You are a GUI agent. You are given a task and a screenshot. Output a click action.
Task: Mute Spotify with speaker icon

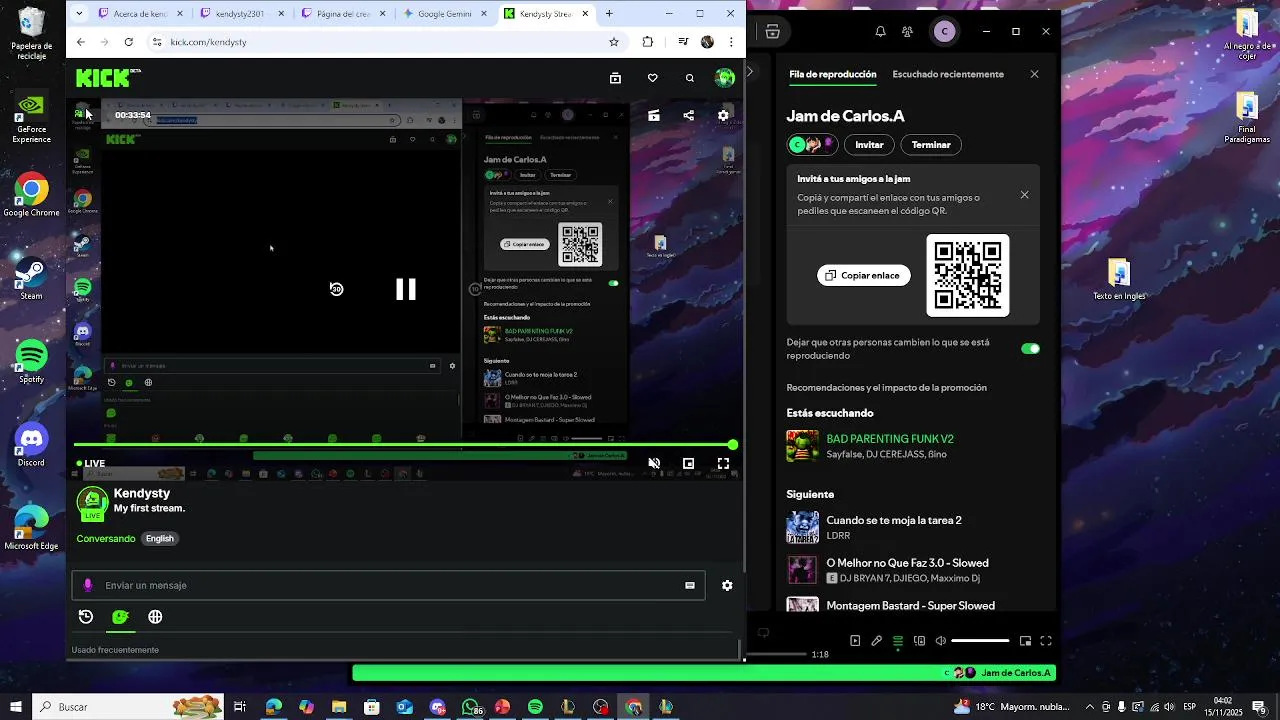pyautogui.click(x=940, y=641)
